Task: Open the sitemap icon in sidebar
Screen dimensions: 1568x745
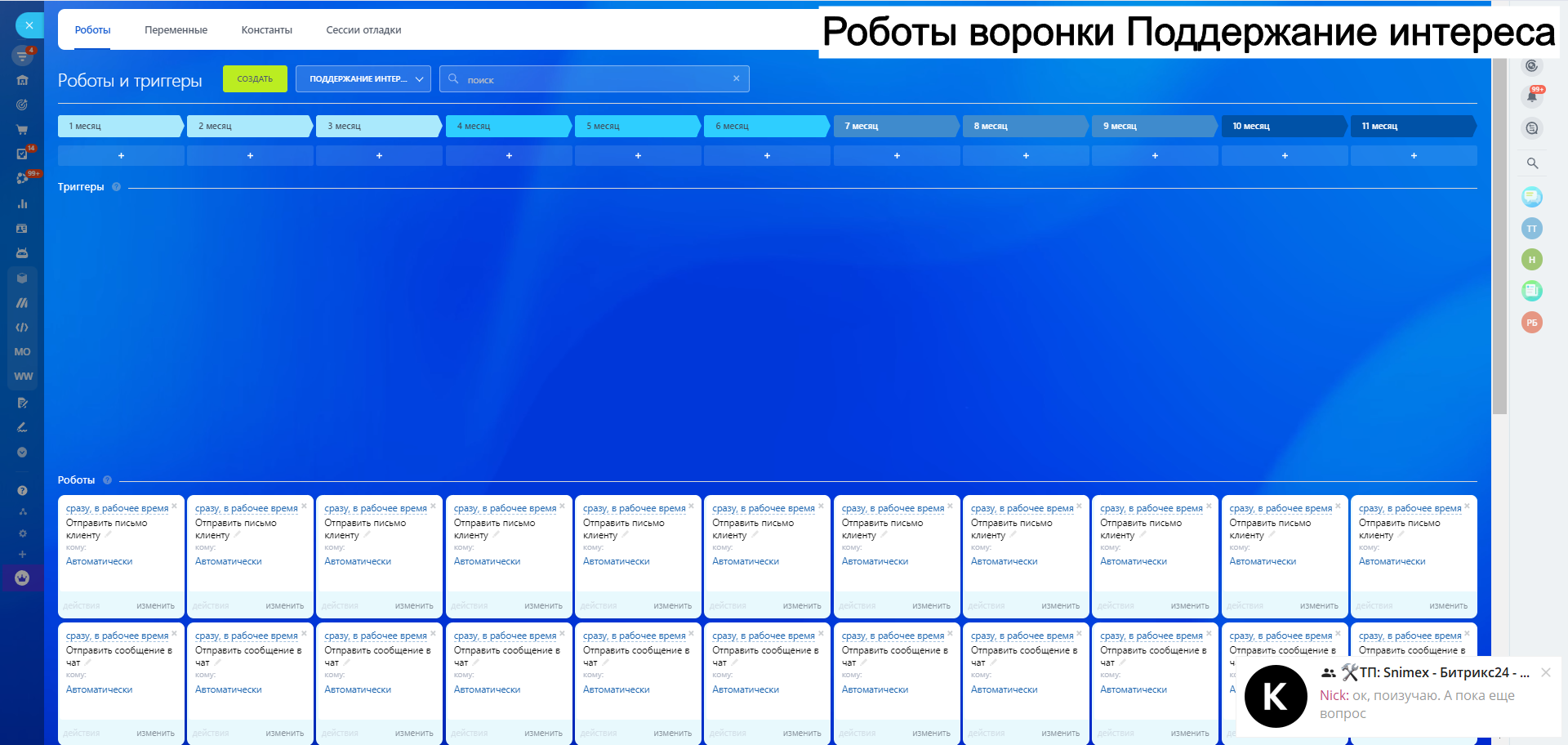Action: pos(22,511)
